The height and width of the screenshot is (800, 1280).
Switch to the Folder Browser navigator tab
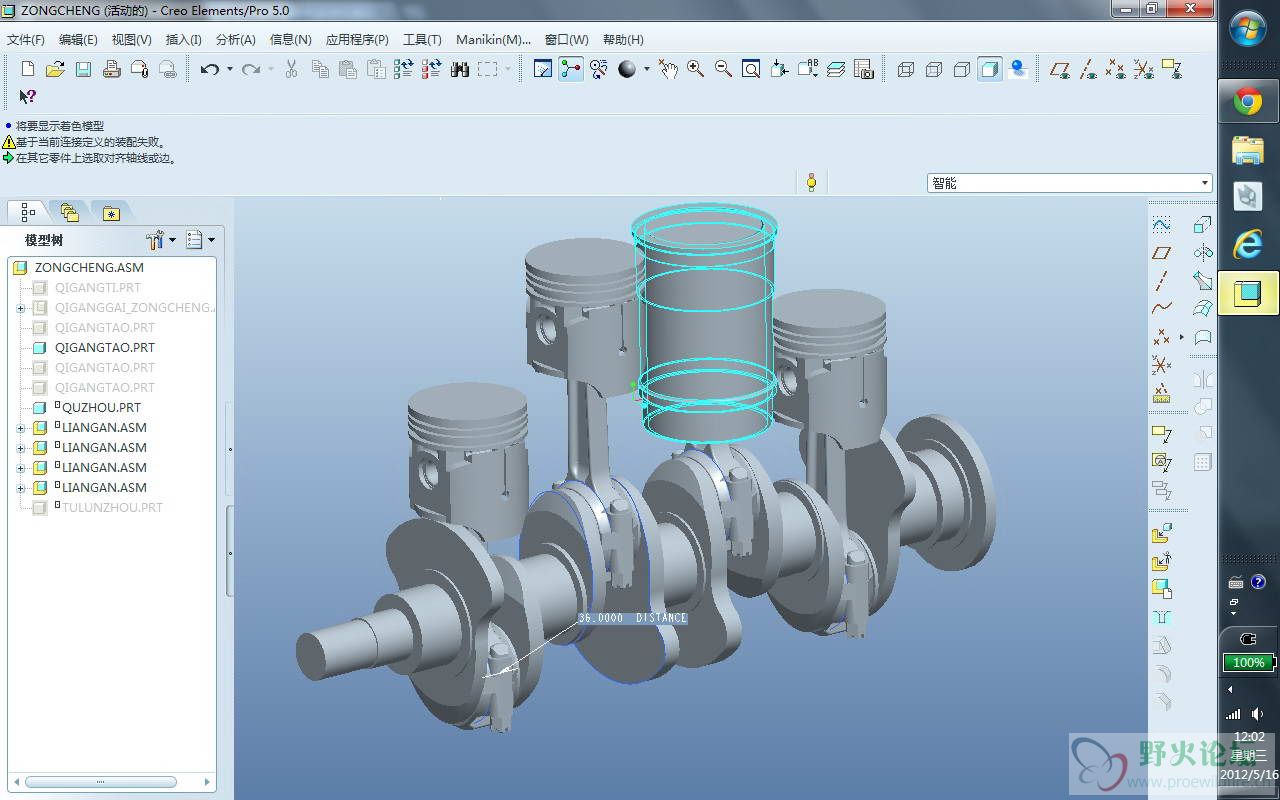[x=69, y=212]
